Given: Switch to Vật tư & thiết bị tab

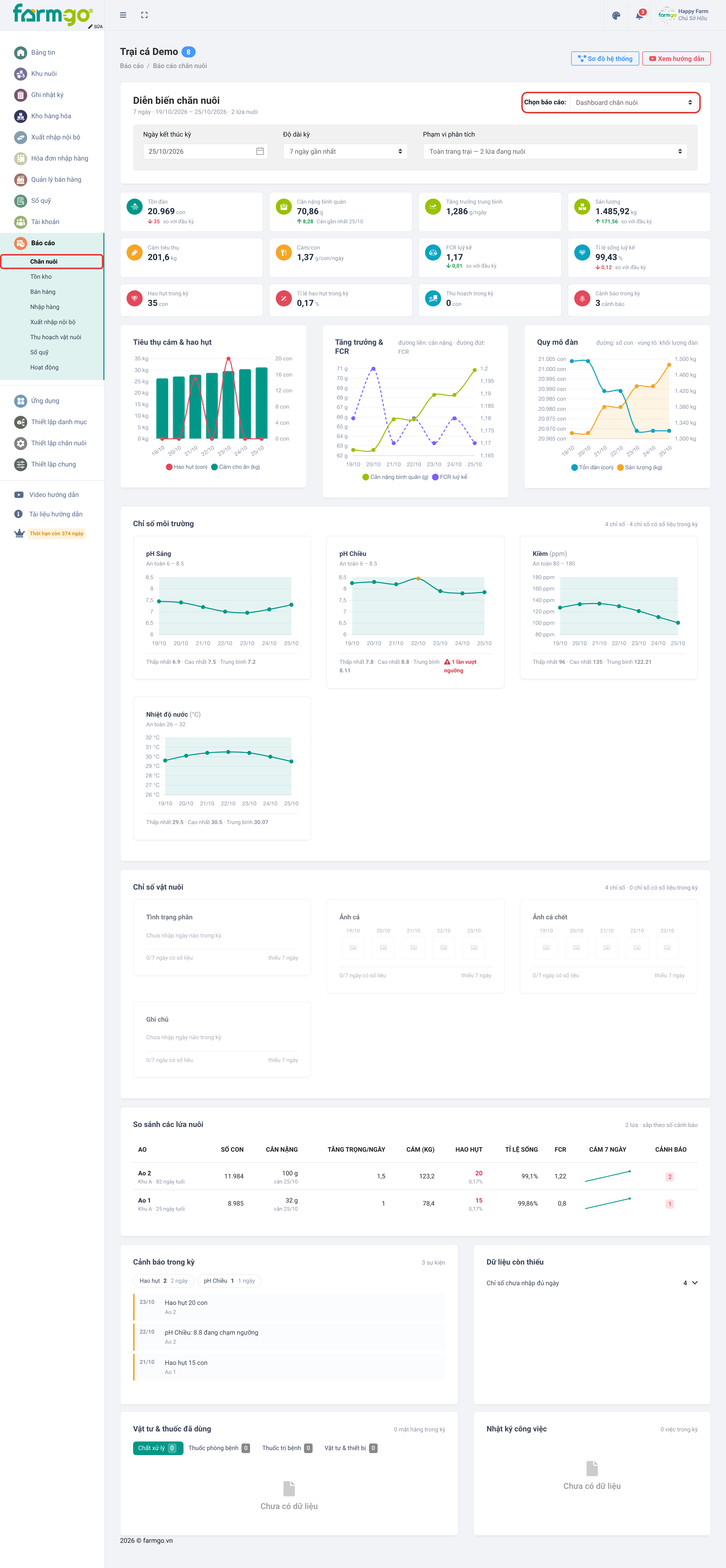Looking at the screenshot, I should click(351, 1448).
